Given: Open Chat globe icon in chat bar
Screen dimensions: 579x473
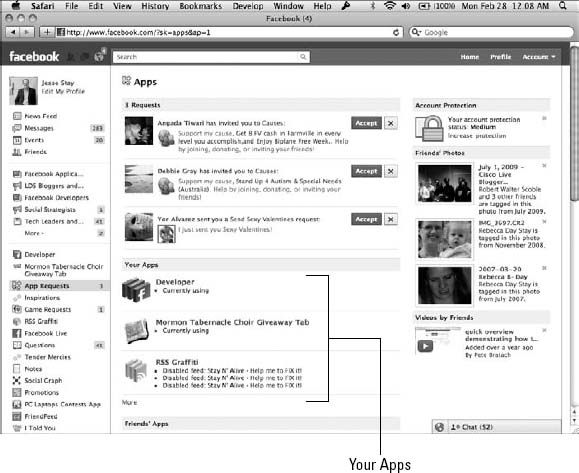Looking at the screenshot, I should point(439,427).
